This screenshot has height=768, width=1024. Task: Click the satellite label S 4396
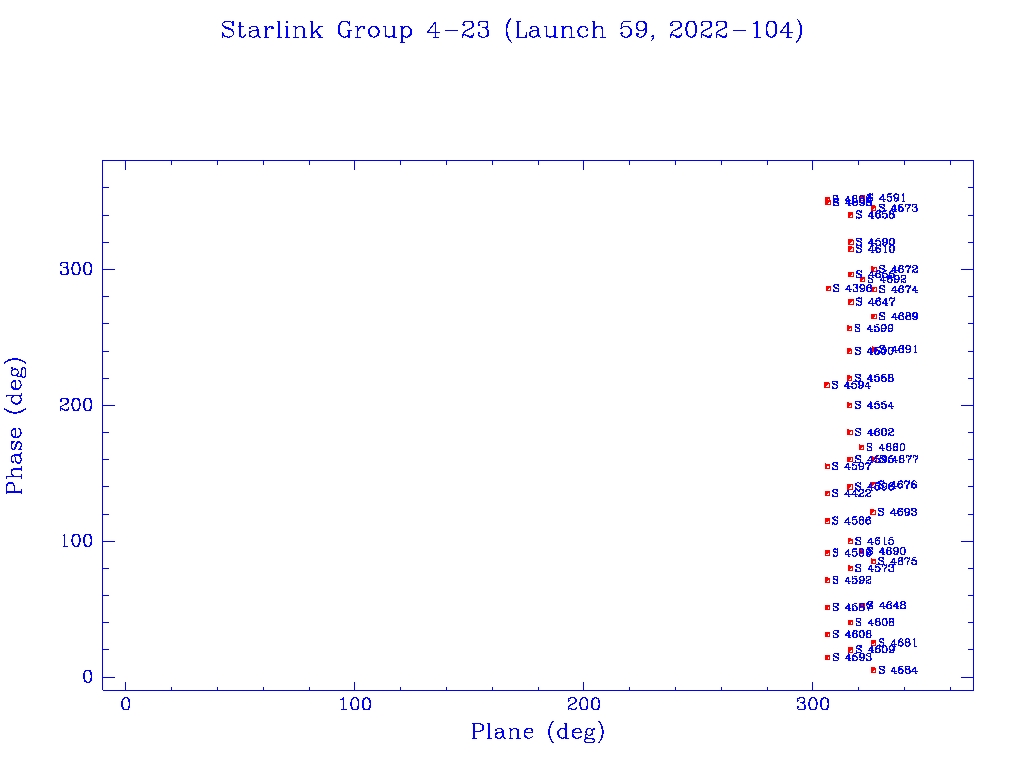(x=852, y=288)
